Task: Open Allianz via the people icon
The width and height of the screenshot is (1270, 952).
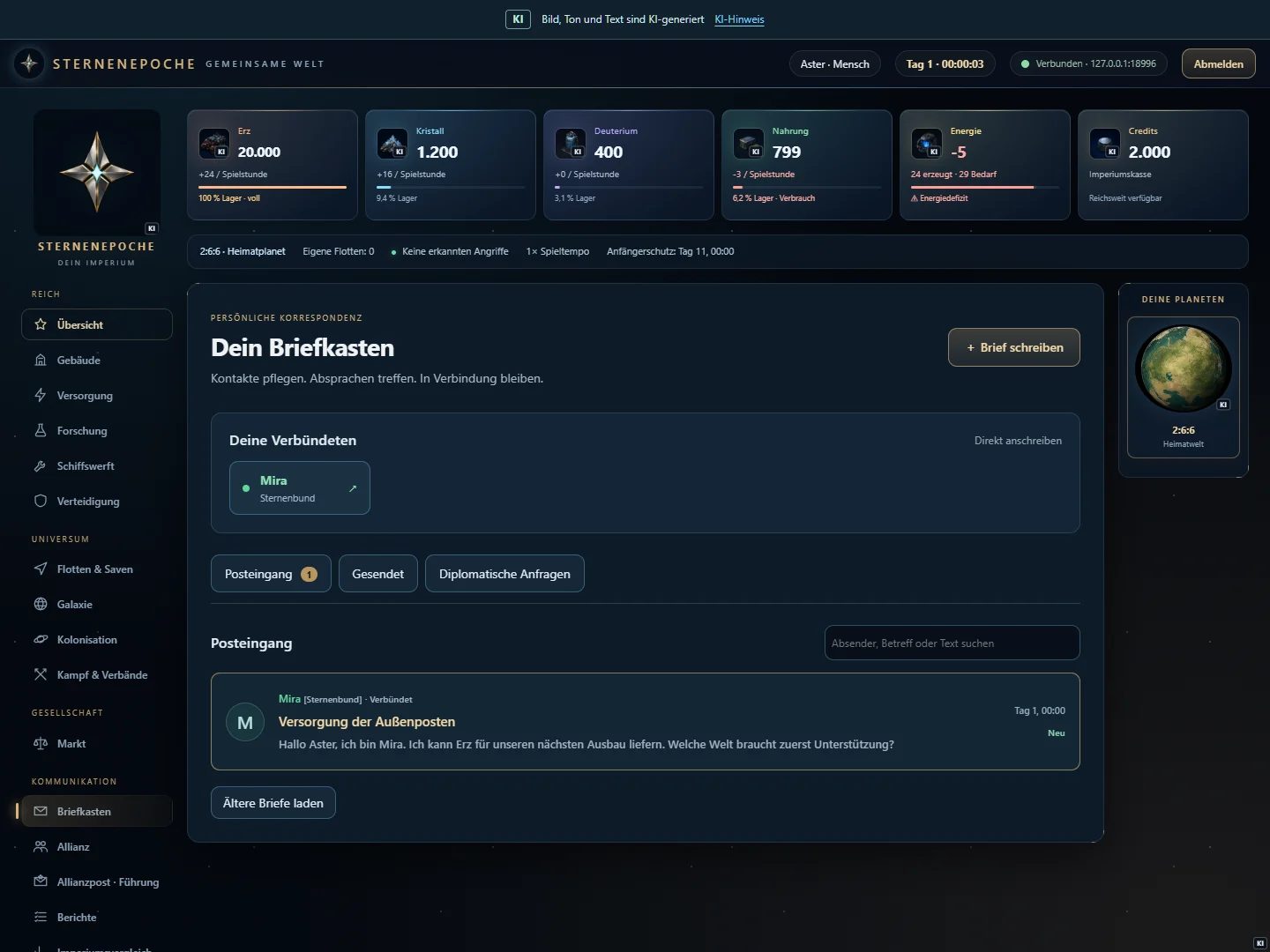Action: (41, 846)
